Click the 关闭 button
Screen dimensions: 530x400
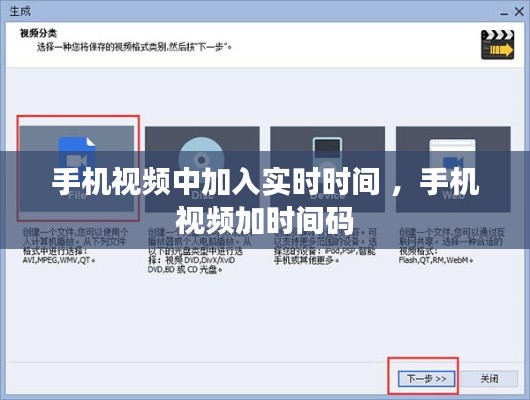[489, 378]
